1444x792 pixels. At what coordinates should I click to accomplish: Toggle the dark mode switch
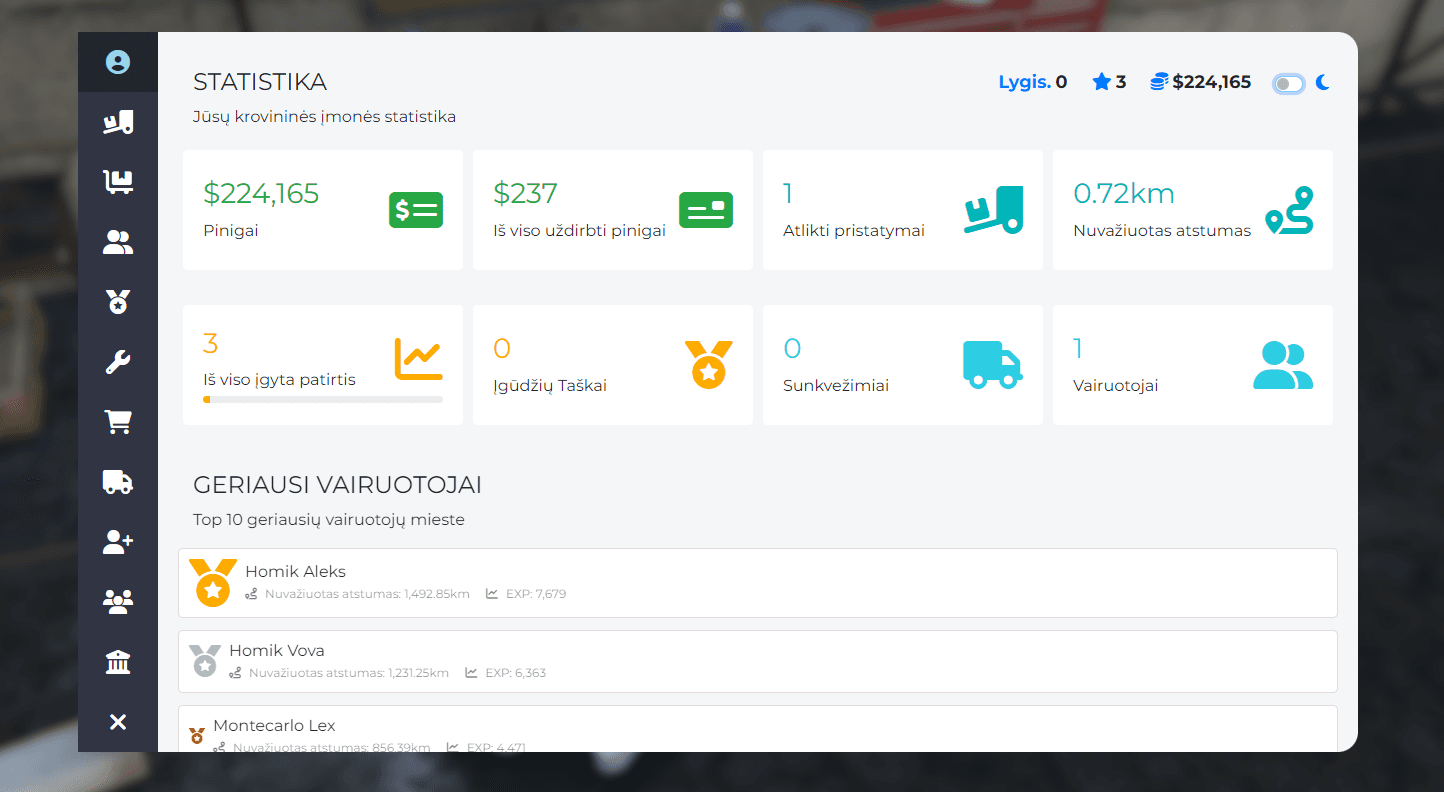tap(1289, 83)
